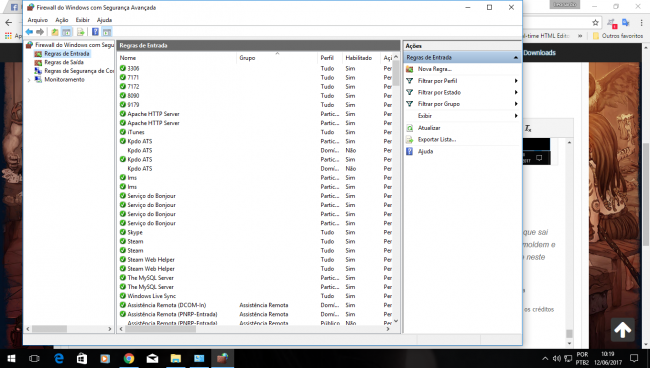Click the rules list vertical scrollbar thumb
Viewport: 650px width, 368px height.
[396, 73]
